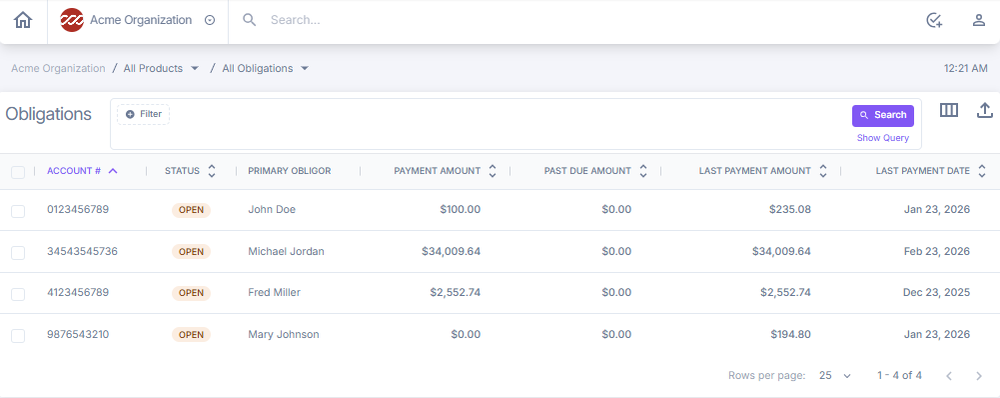The height and width of the screenshot is (398, 1000).
Task: Click the export upload icon
Action: point(985,110)
